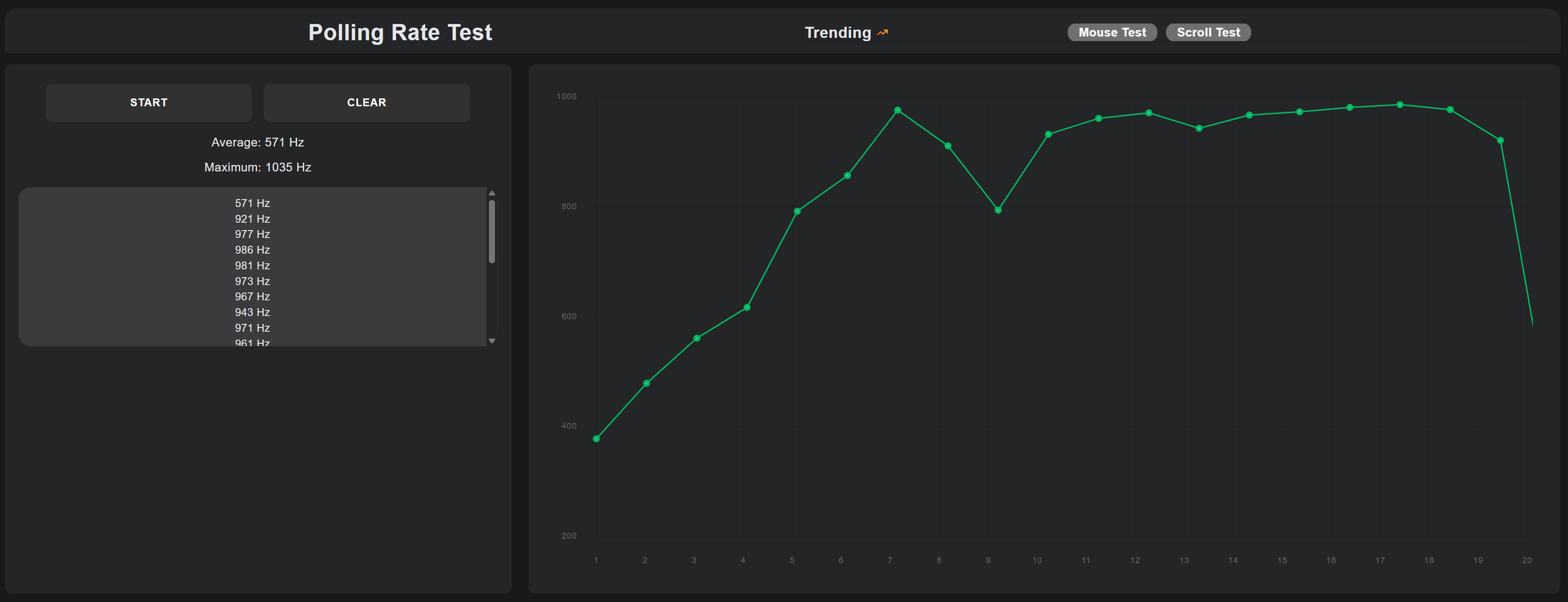The width and height of the screenshot is (1568, 602).
Task: Click the last chart point near sample 19
Action: (1501, 140)
